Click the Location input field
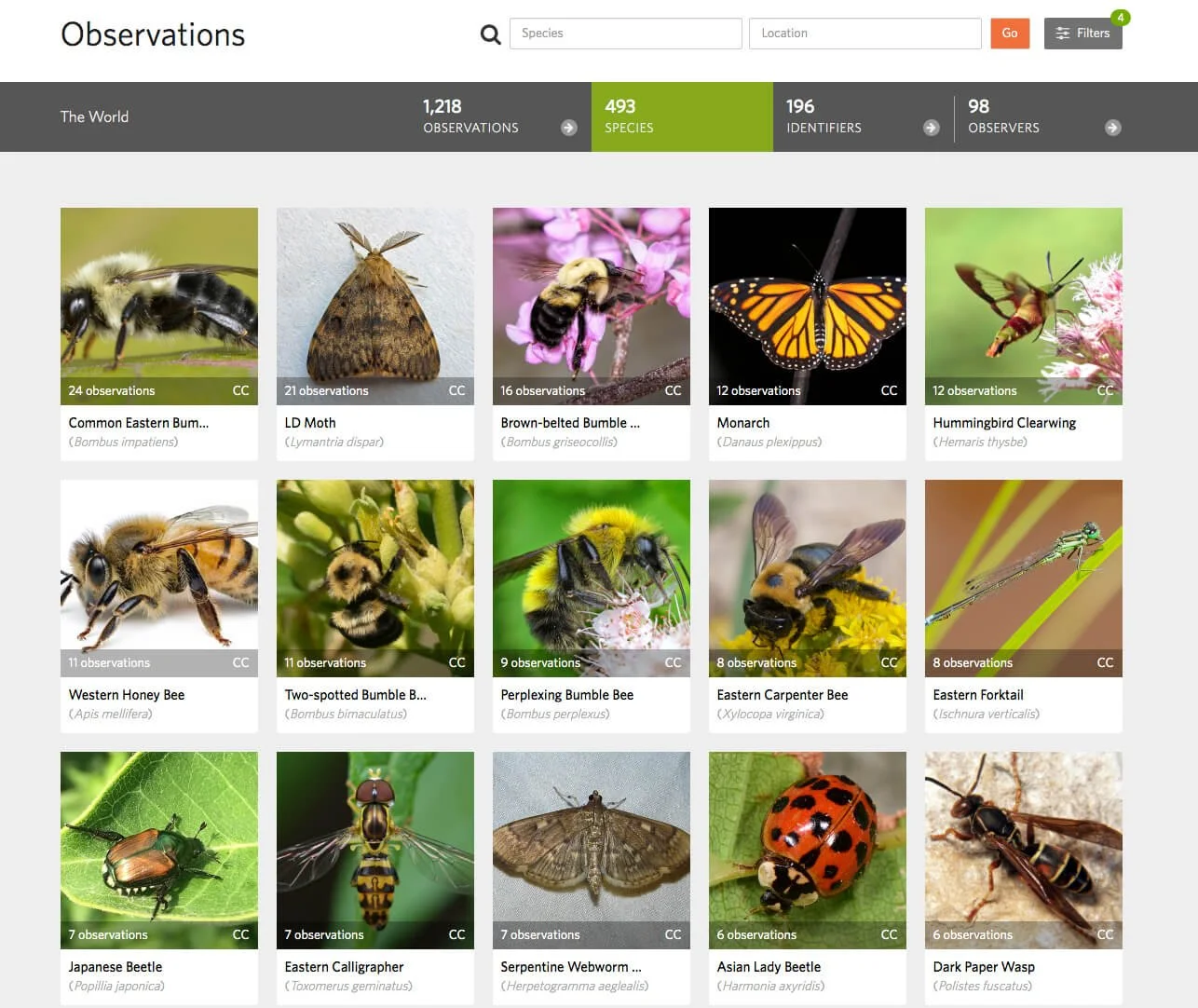Image resolution: width=1198 pixels, height=1008 pixels. [x=864, y=33]
